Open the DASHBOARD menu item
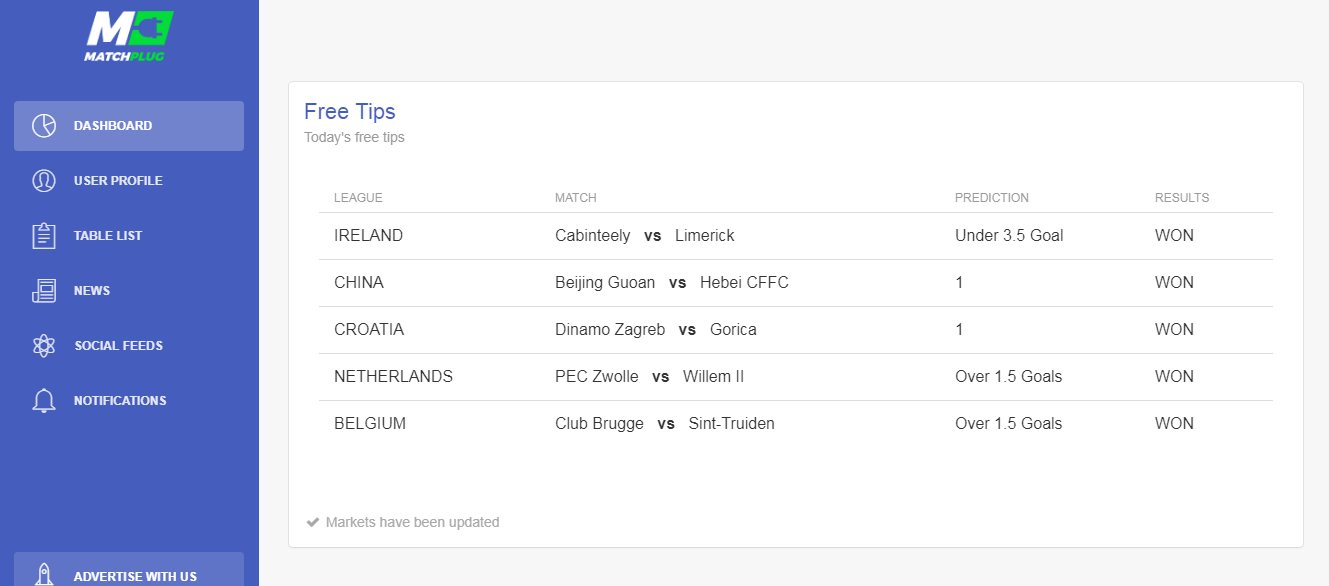Viewport: 1329px width, 586px height. [x=129, y=126]
